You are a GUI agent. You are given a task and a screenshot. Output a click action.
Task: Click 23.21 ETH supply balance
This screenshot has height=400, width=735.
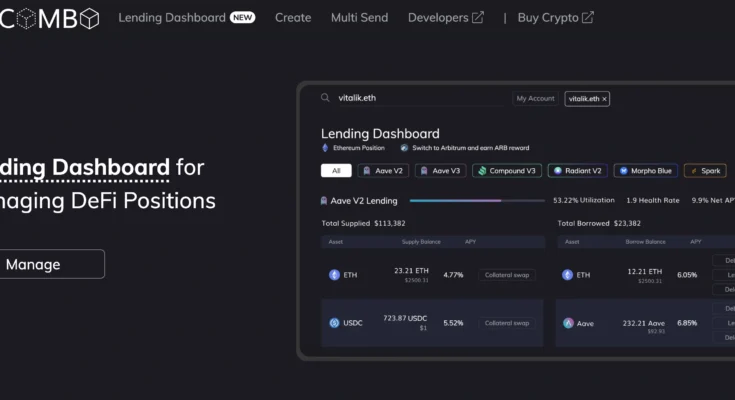[x=411, y=271]
